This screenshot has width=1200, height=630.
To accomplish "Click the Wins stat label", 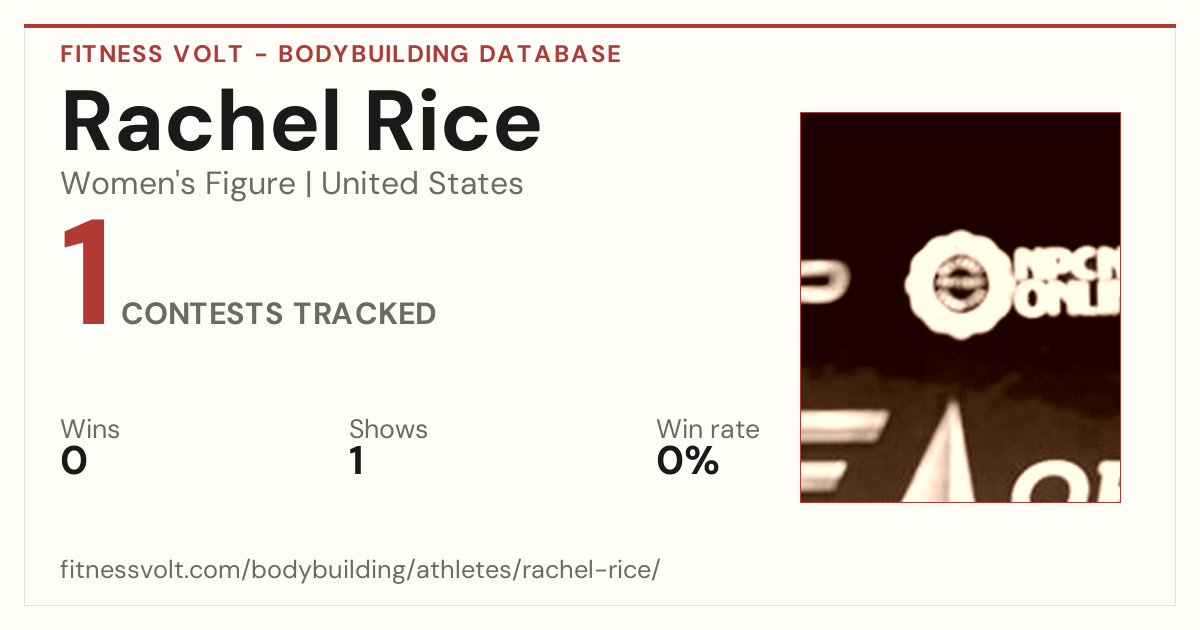I will [90, 429].
